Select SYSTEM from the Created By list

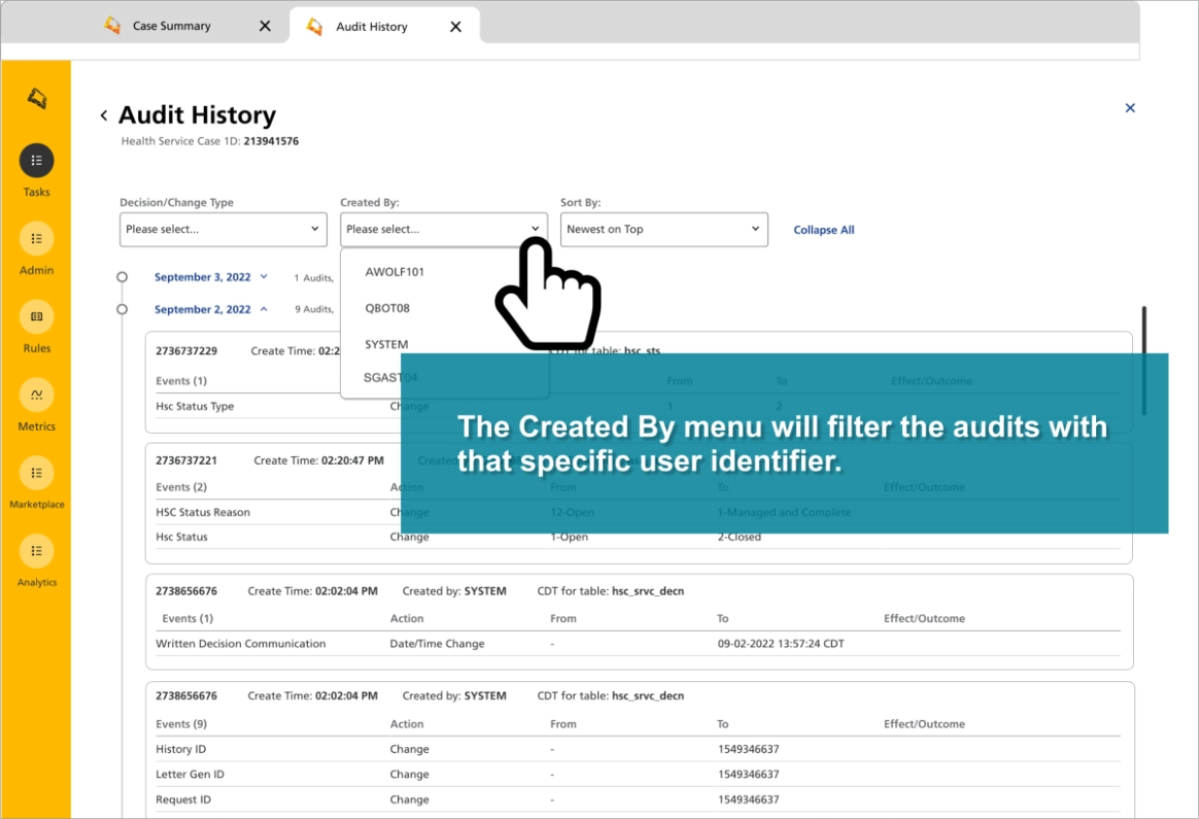(386, 344)
